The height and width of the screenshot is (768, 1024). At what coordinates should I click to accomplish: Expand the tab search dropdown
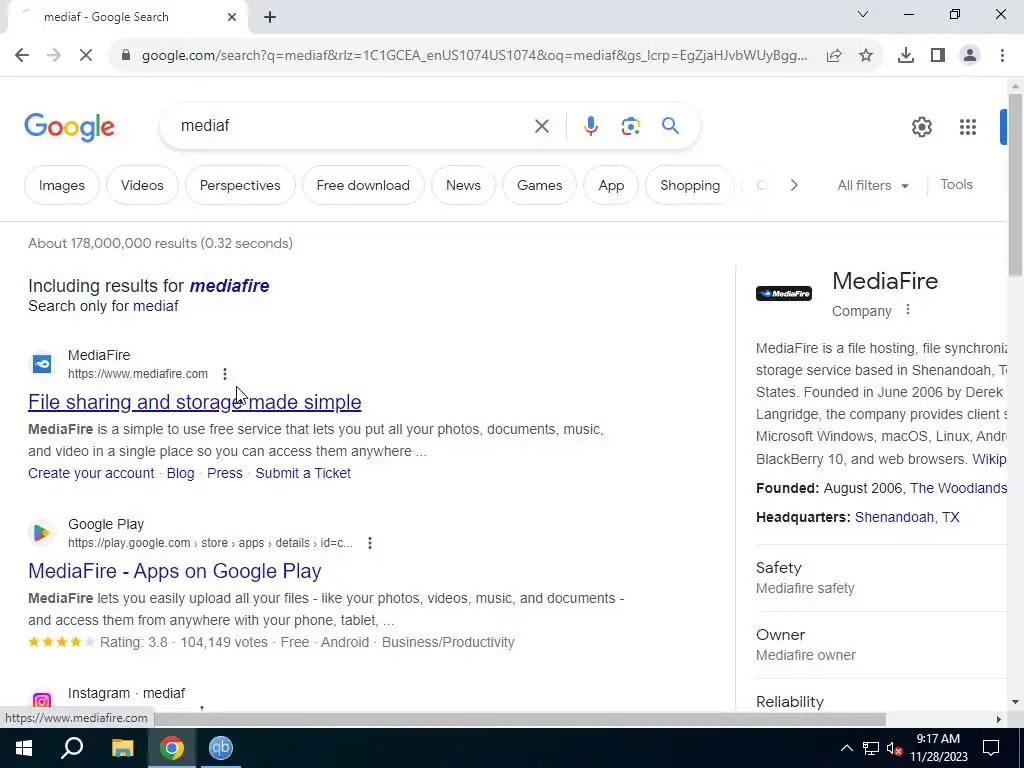click(863, 14)
